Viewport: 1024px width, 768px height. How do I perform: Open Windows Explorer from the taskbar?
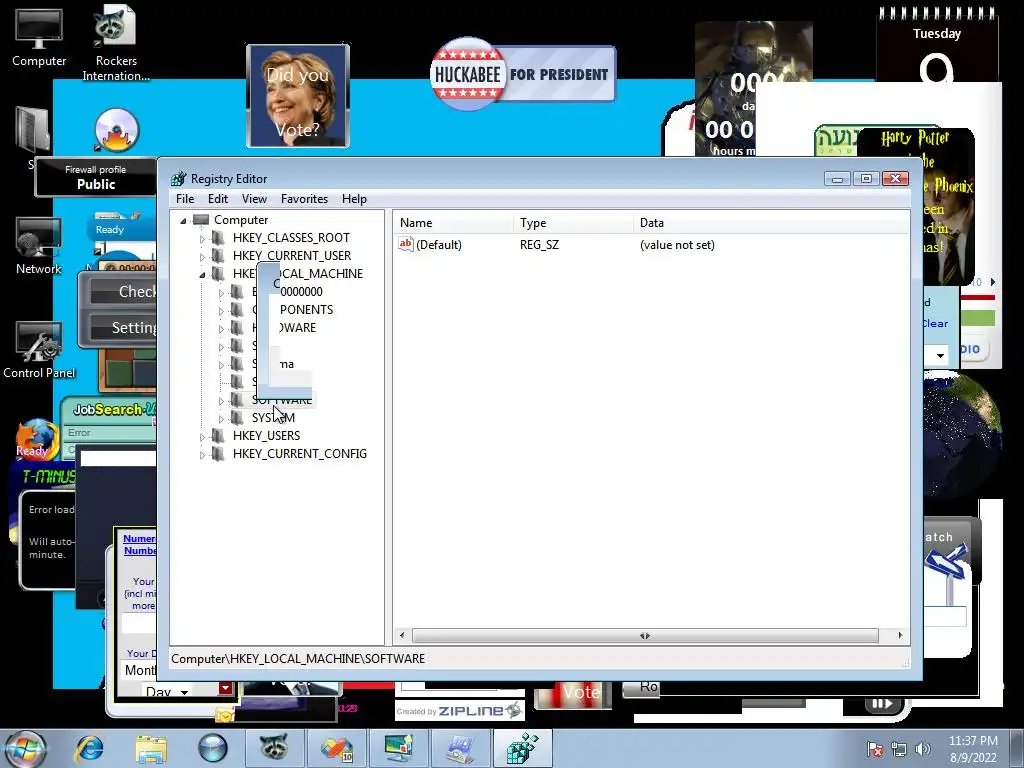point(151,748)
